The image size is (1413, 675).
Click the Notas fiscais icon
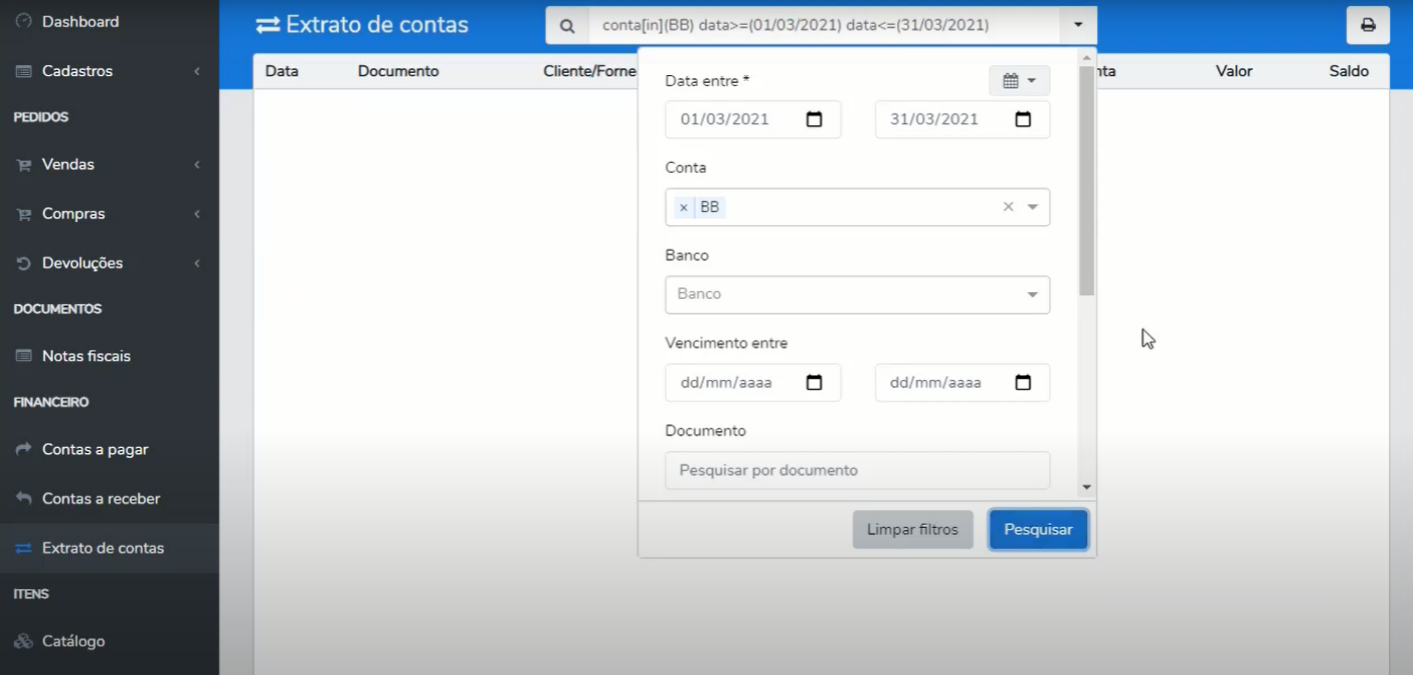pyautogui.click(x=24, y=356)
